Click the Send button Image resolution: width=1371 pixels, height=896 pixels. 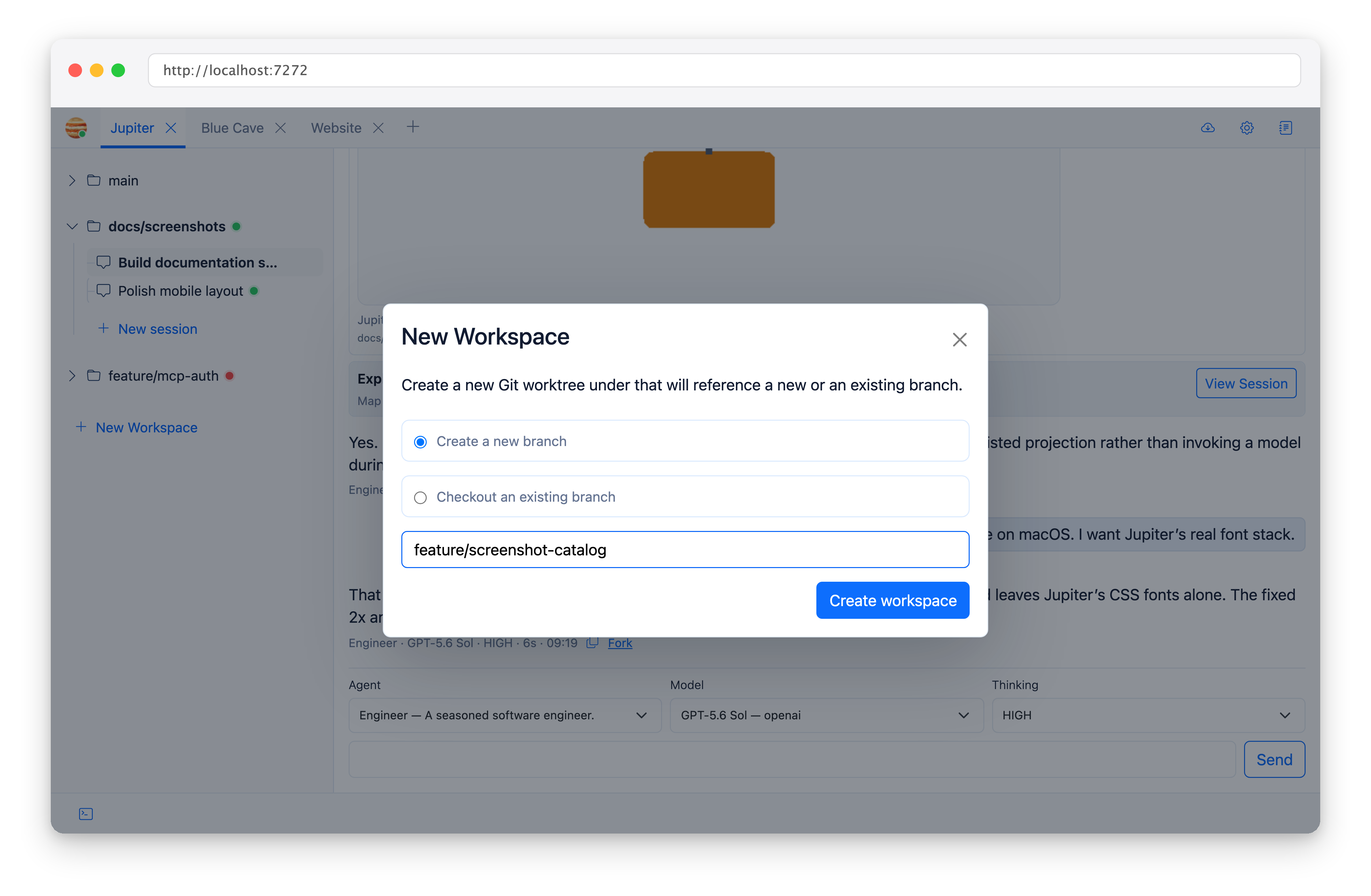pos(1274,760)
